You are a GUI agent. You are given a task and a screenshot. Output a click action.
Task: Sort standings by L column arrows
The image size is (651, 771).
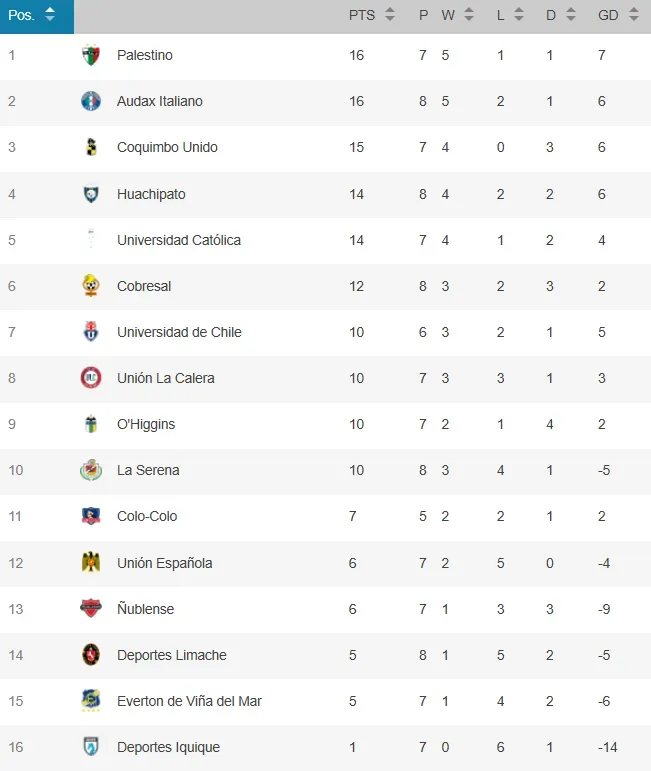tap(519, 15)
